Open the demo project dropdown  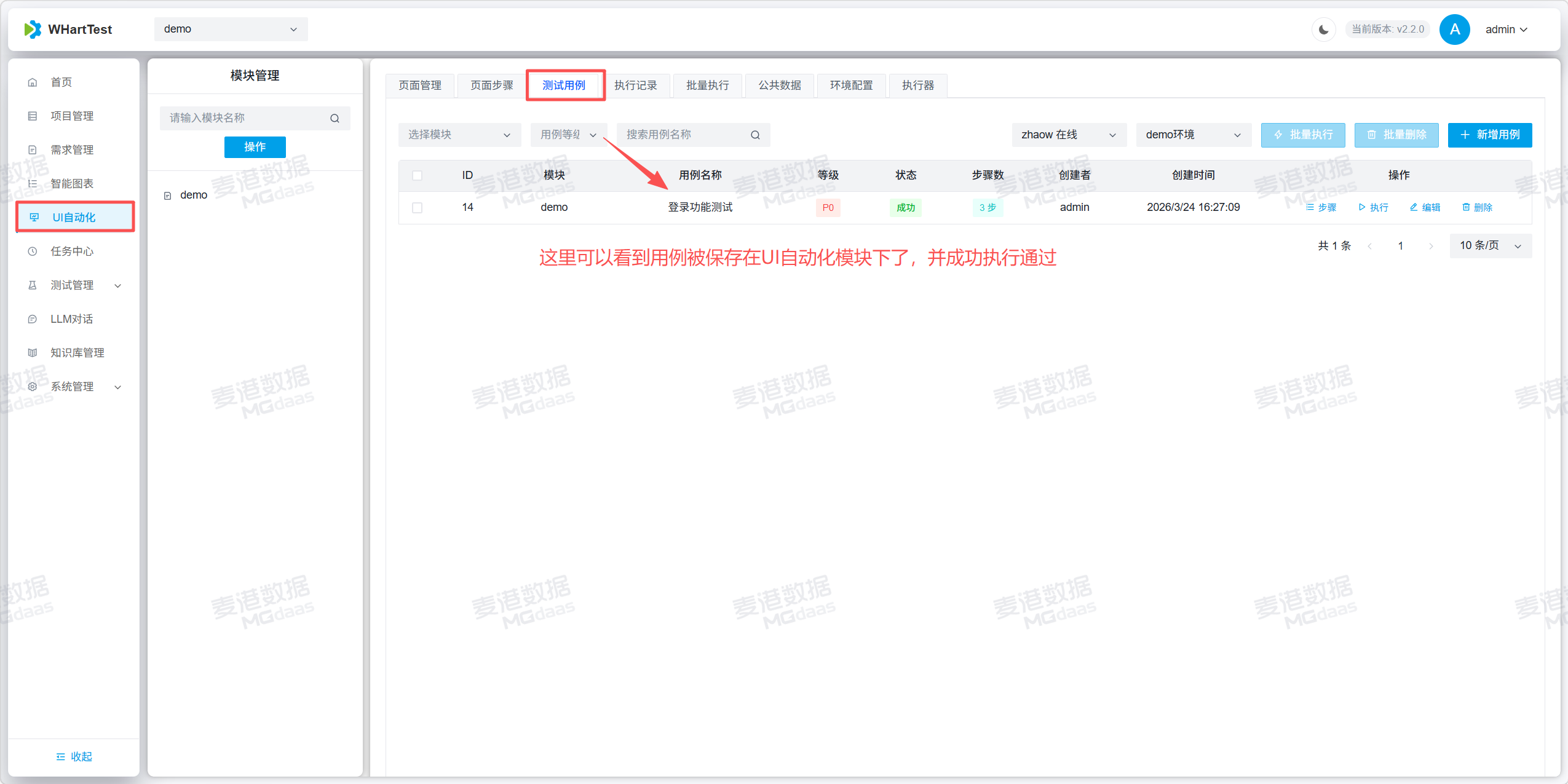coord(231,29)
